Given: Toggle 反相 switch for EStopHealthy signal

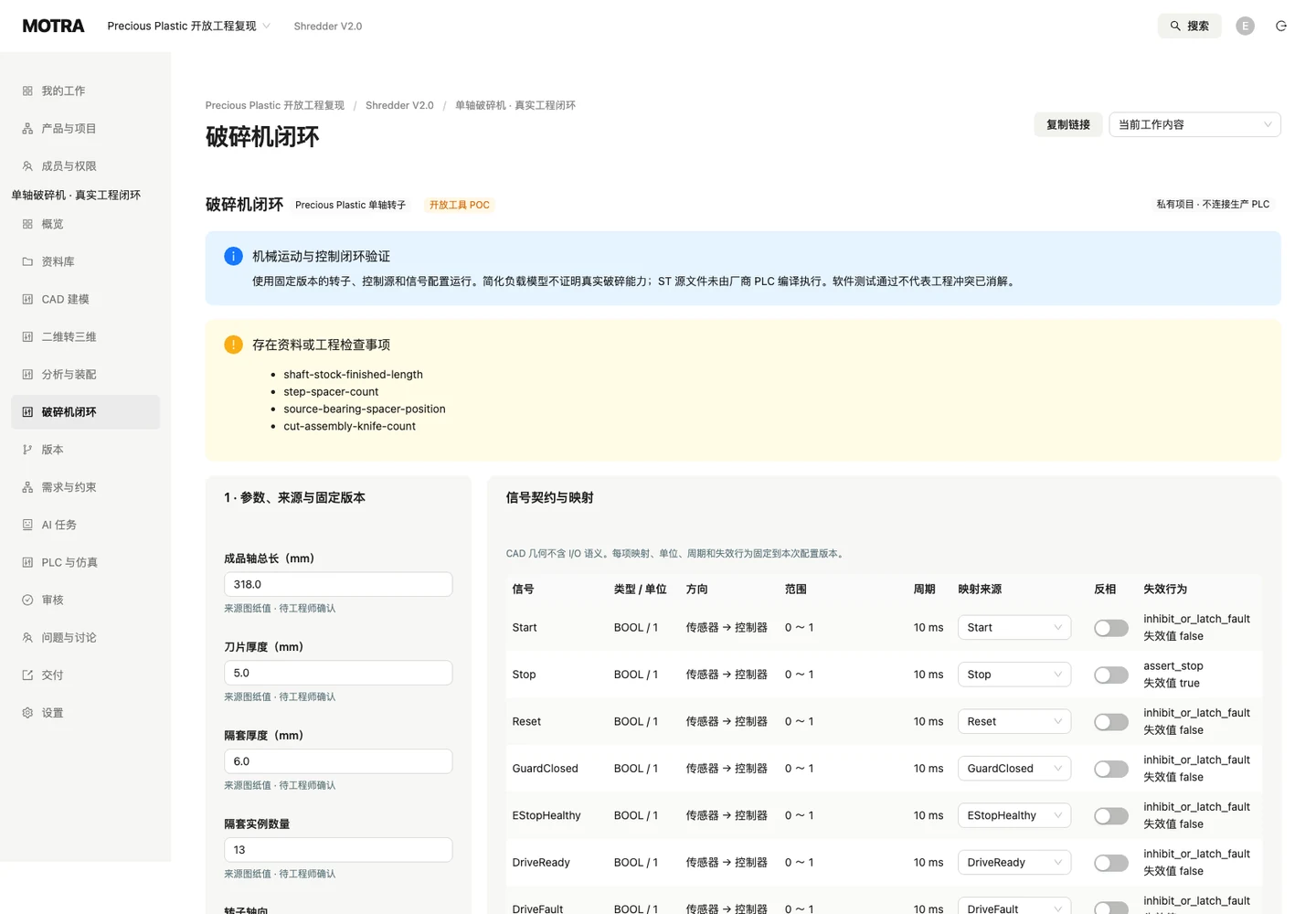Looking at the screenshot, I should [1111, 816].
